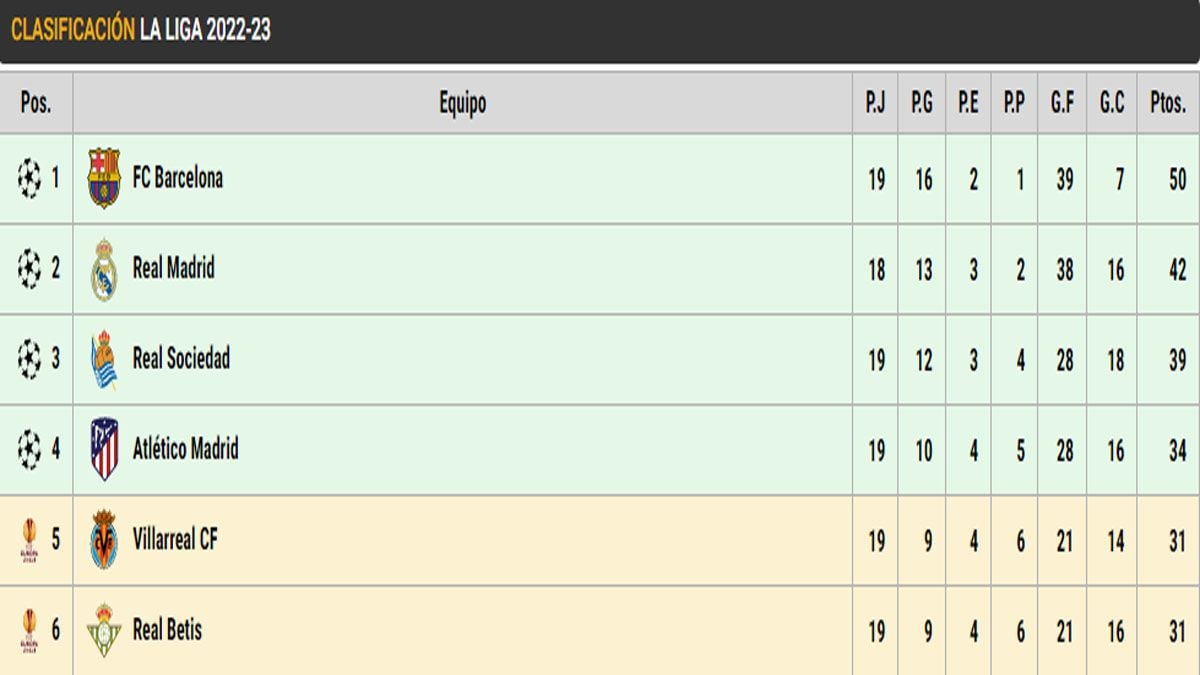Click the Clasificación La Liga 2022-23 title
The height and width of the screenshot is (675, 1200).
[x=141, y=29]
